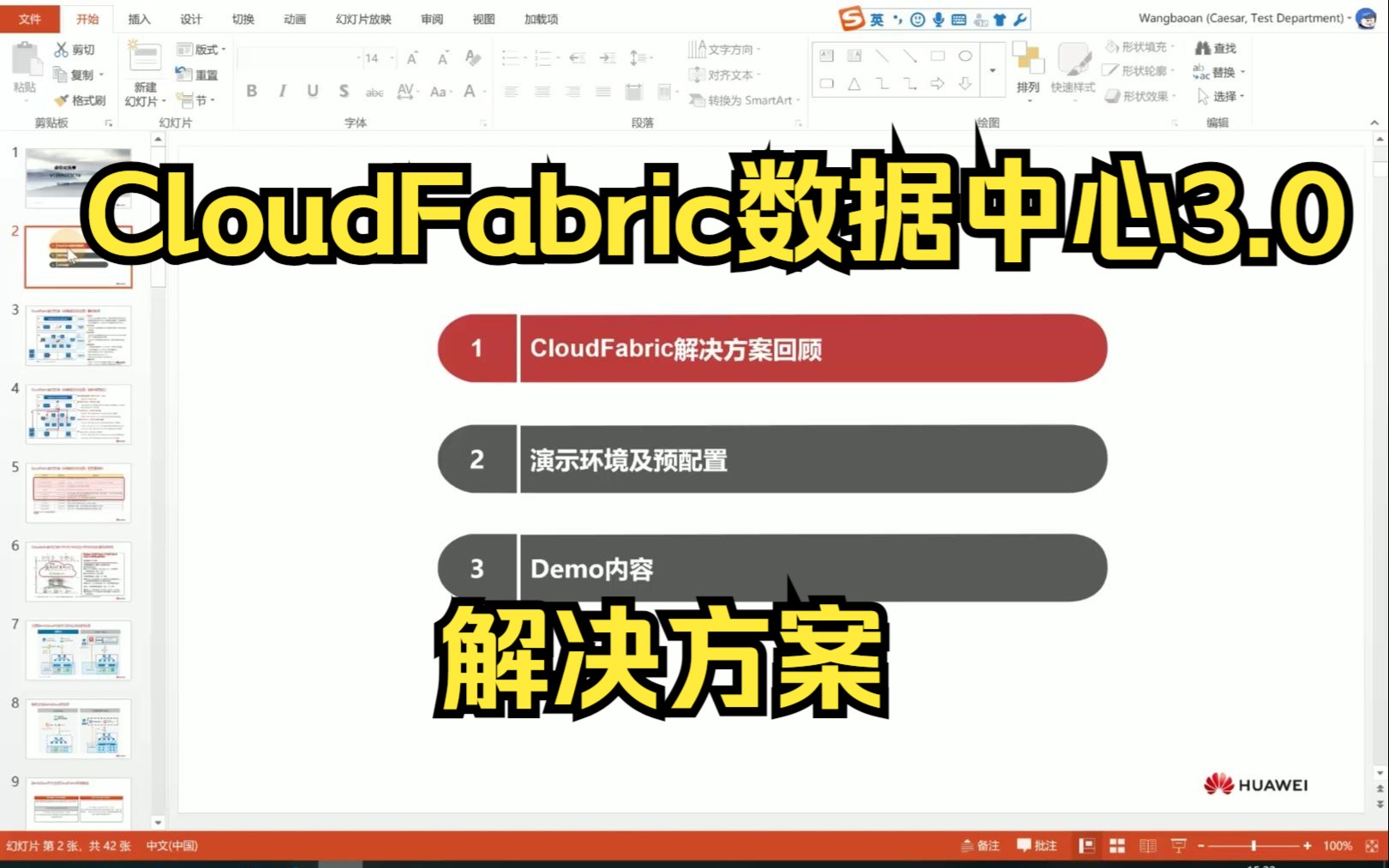Screen dimensions: 1389x868
Task: Toggle center text alignment
Action: [542, 92]
